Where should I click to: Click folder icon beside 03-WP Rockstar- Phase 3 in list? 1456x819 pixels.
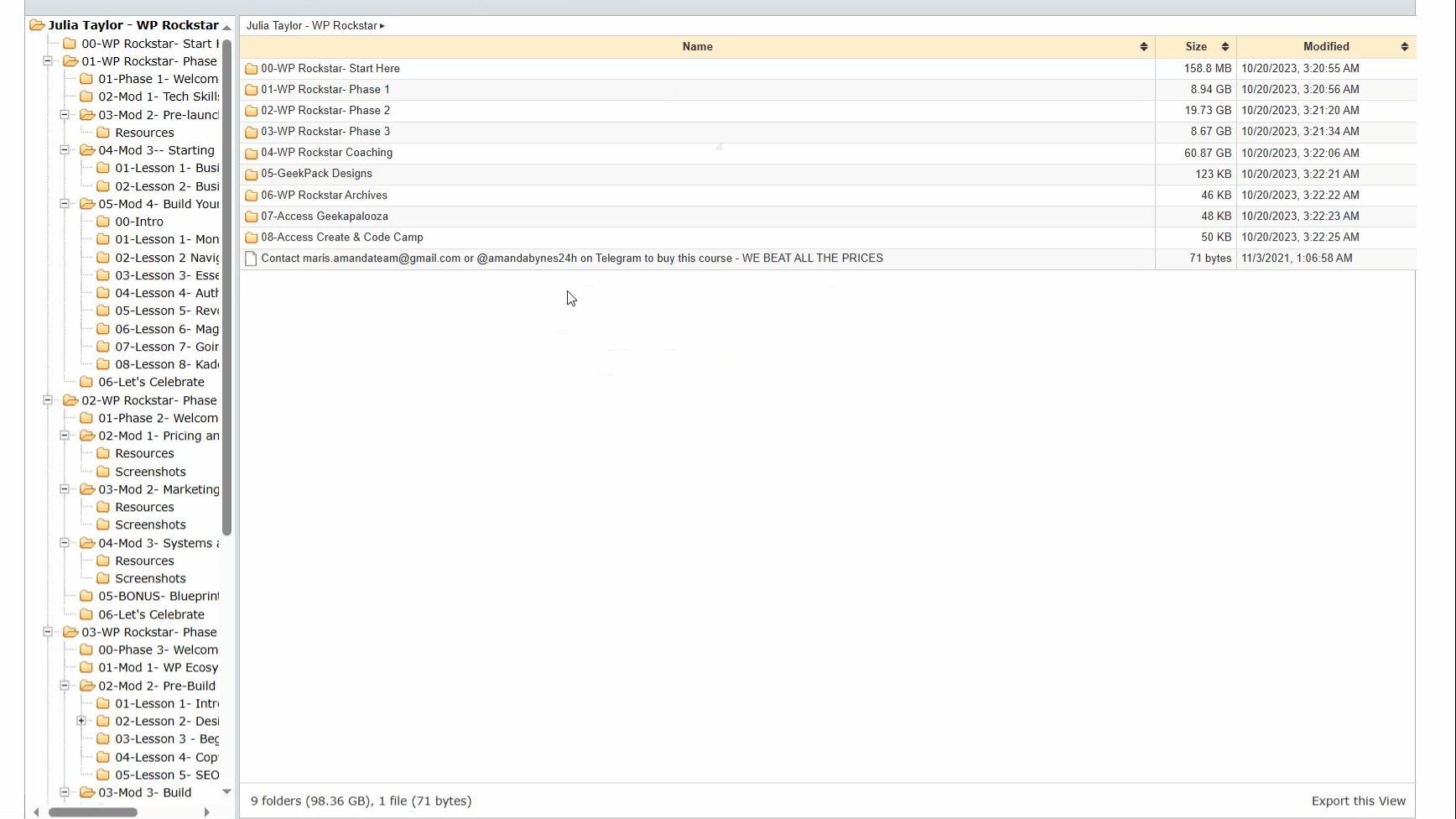(x=251, y=132)
